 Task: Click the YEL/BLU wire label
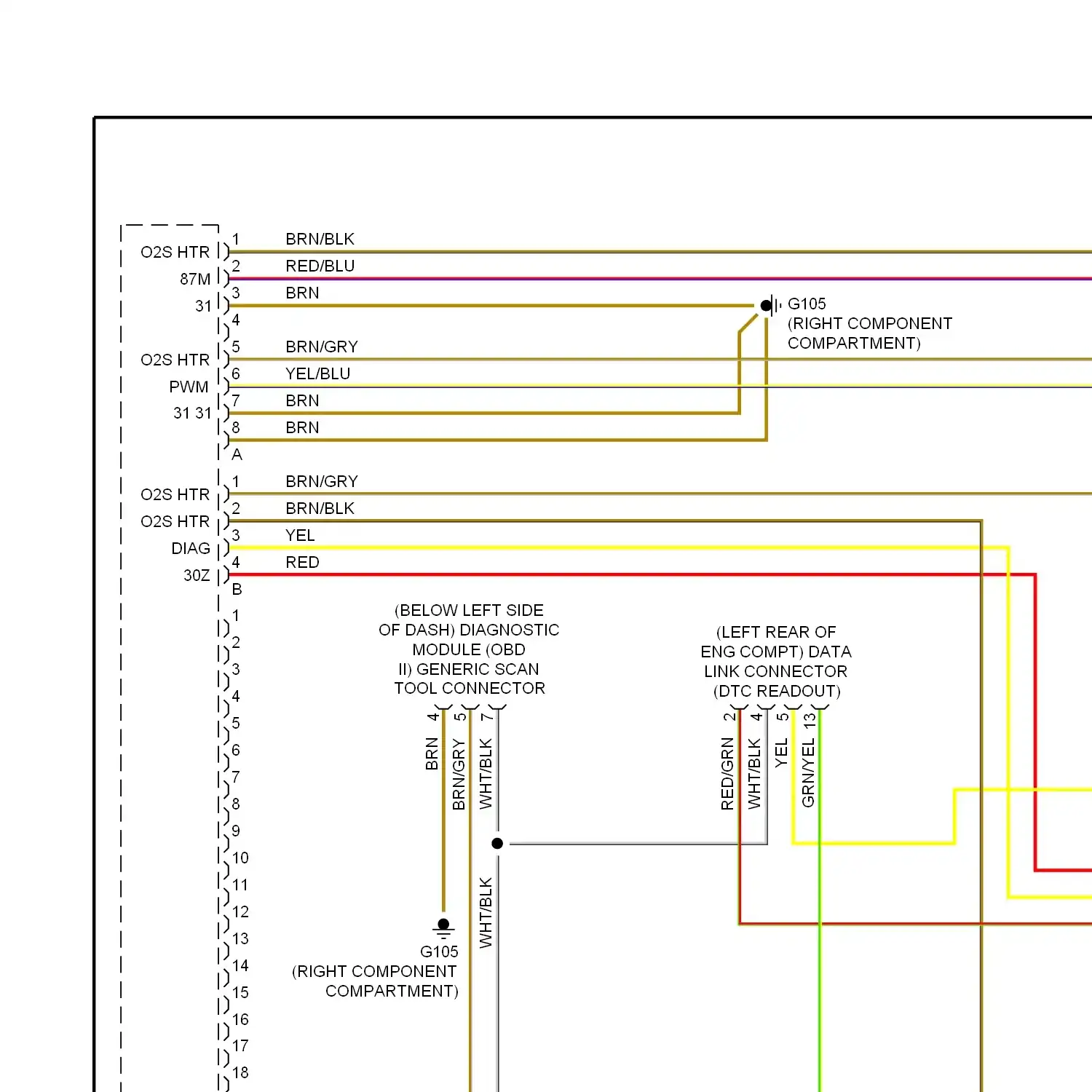[x=317, y=374]
